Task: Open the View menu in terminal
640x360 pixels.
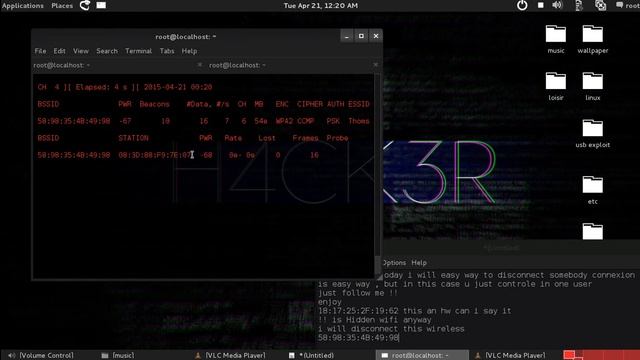Action: tap(81, 51)
